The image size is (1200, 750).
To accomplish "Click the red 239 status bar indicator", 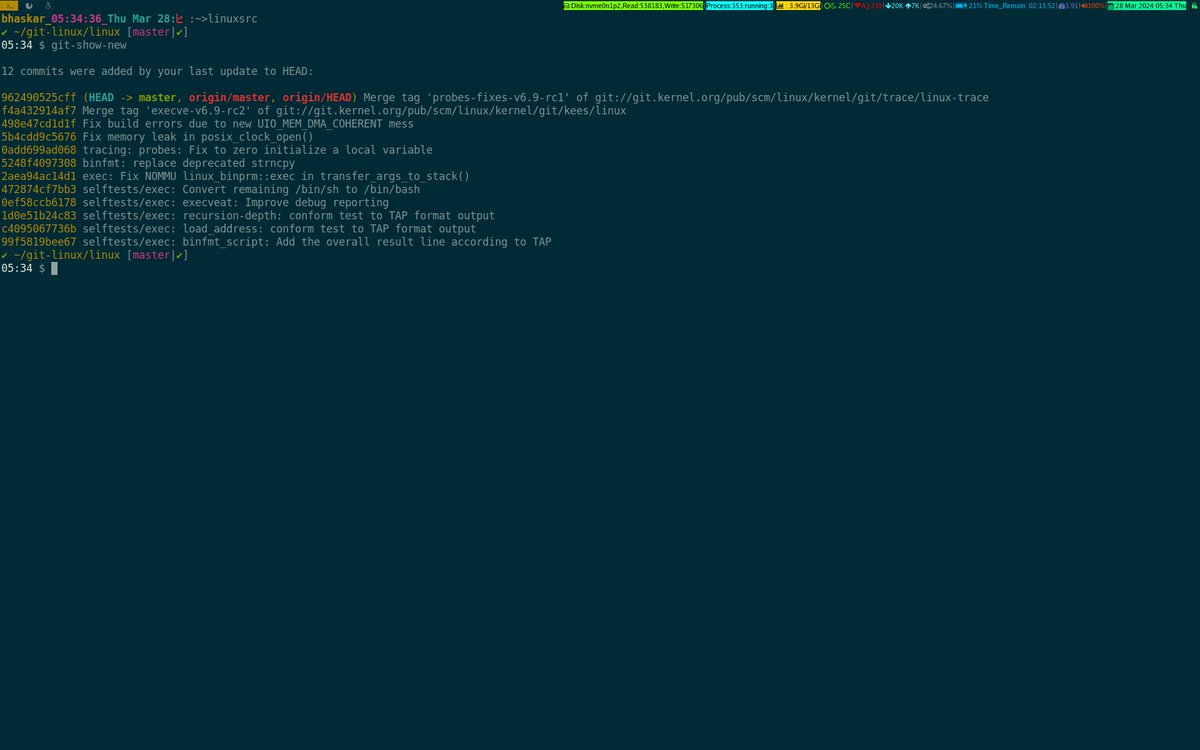I will click(868, 6).
